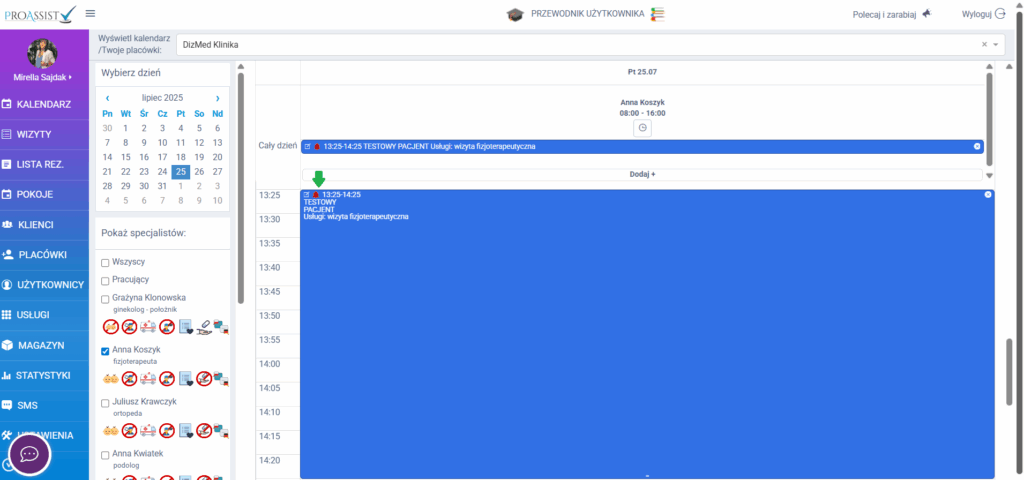
Task: Clear the selected facility with the x
Action: (983, 45)
